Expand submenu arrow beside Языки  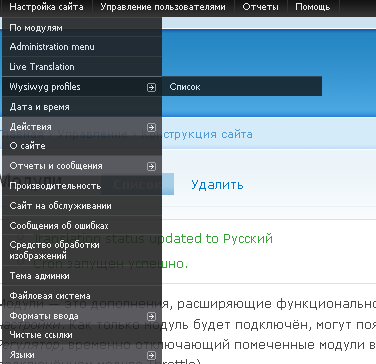(x=151, y=355)
